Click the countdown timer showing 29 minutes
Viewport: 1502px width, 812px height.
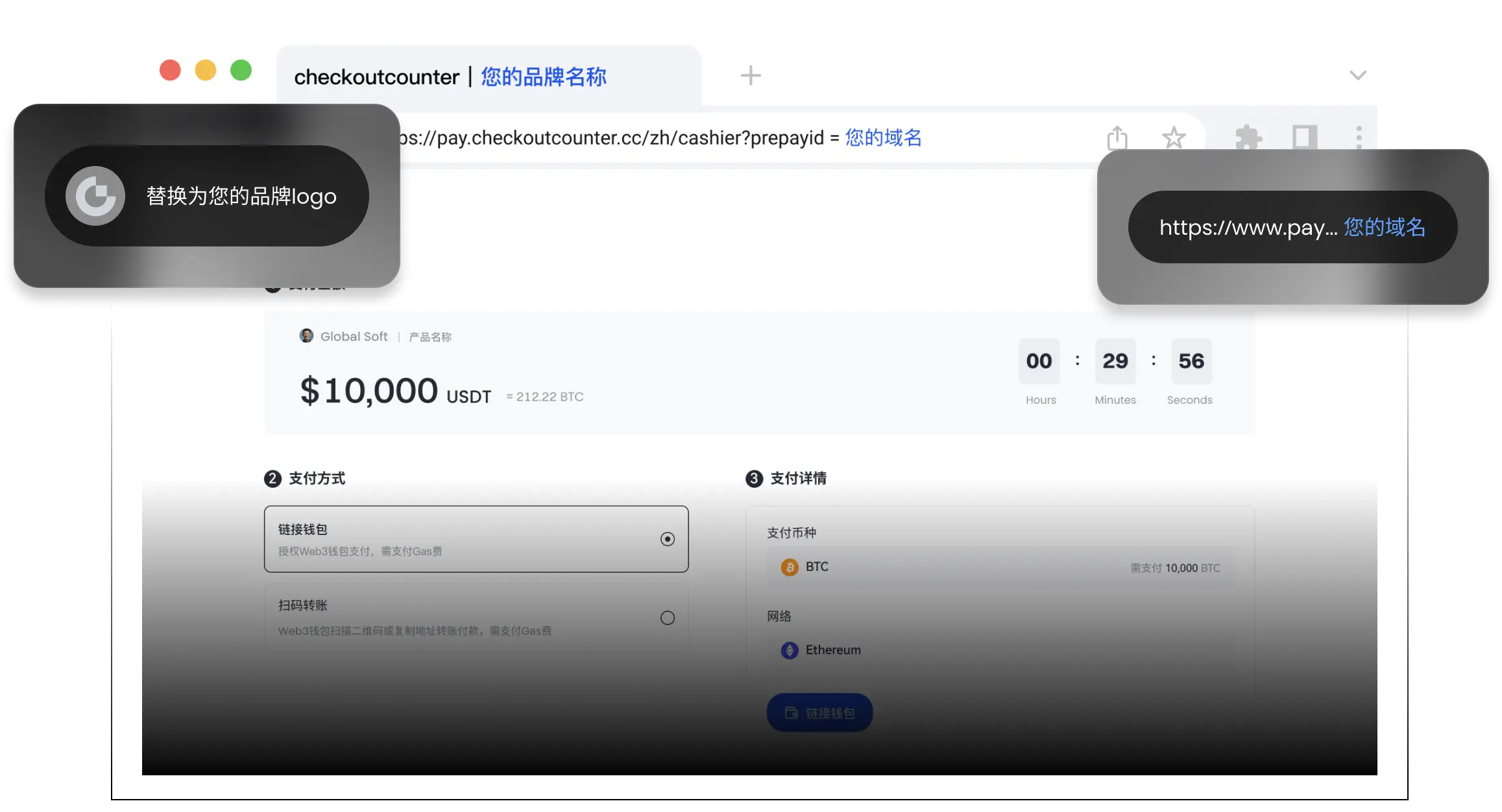[x=1115, y=361]
